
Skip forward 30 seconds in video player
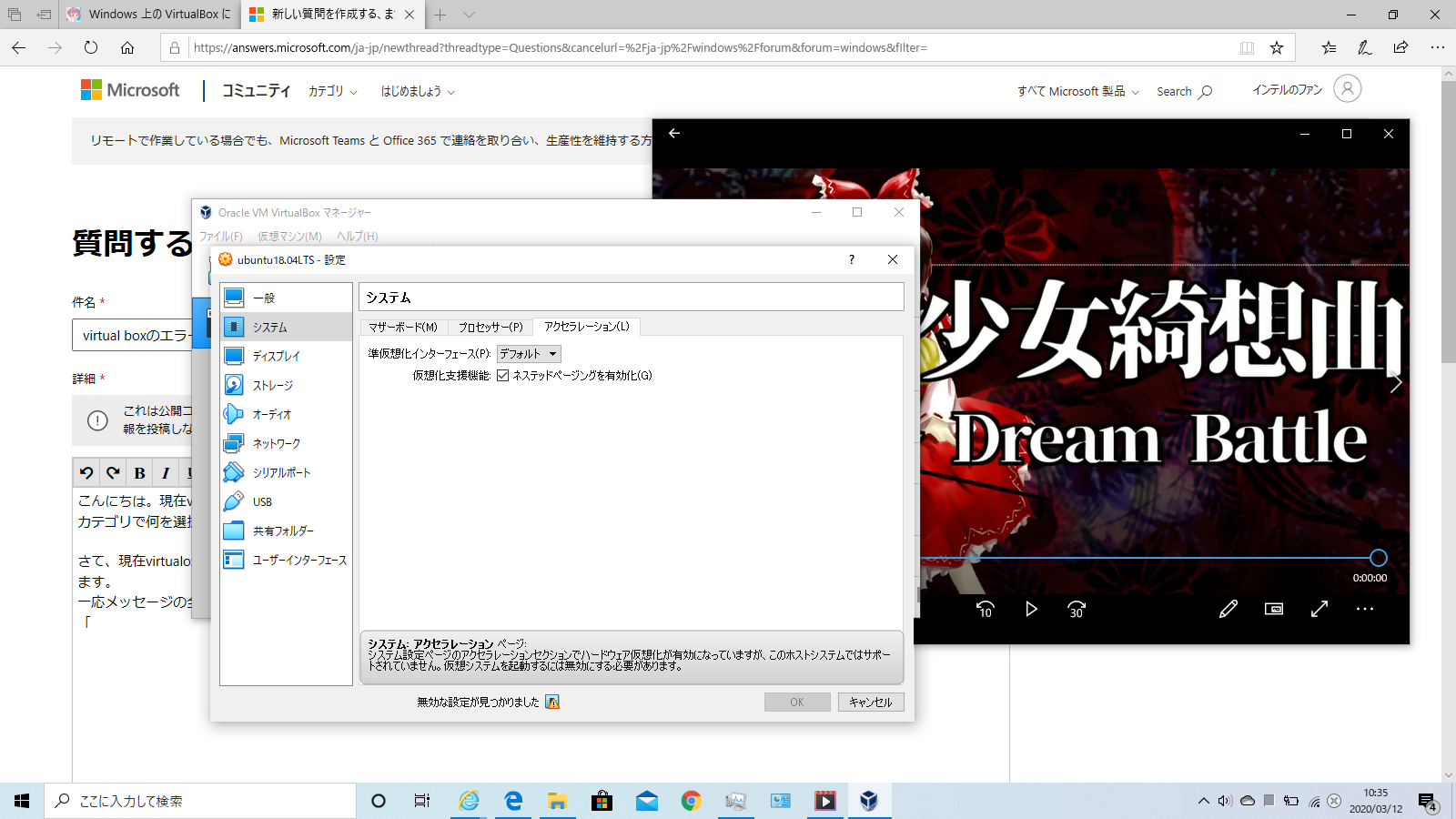(x=1077, y=609)
